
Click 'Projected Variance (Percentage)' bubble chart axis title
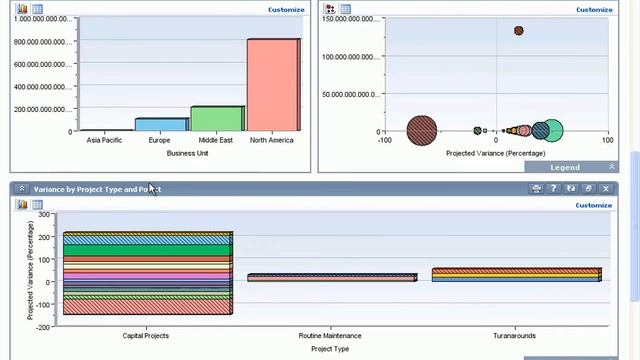tap(496, 153)
